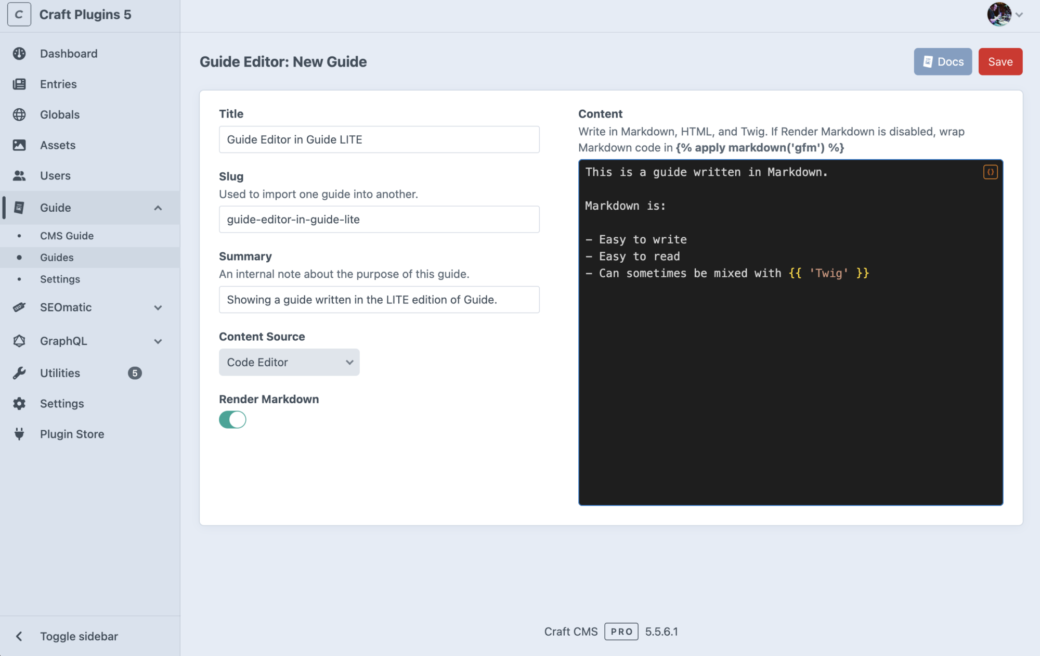Click the "Craft CMS" footer text
The height and width of the screenshot is (656, 1040).
[x=570, y=631]
